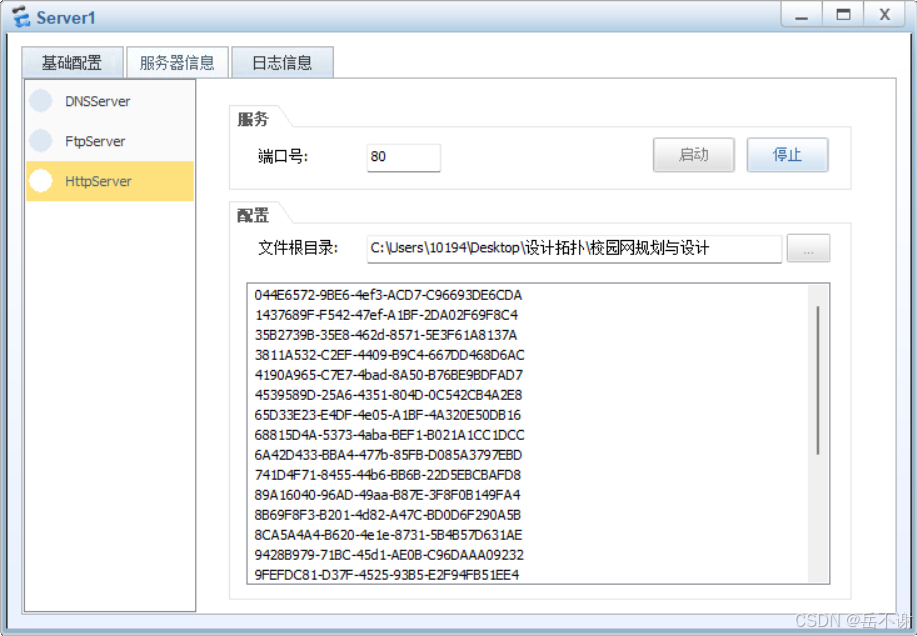Select entry 8CA5A4A4-B620-4e1e-8731-5B4B57D631AE
917x636 pixels.
[388, 535]
